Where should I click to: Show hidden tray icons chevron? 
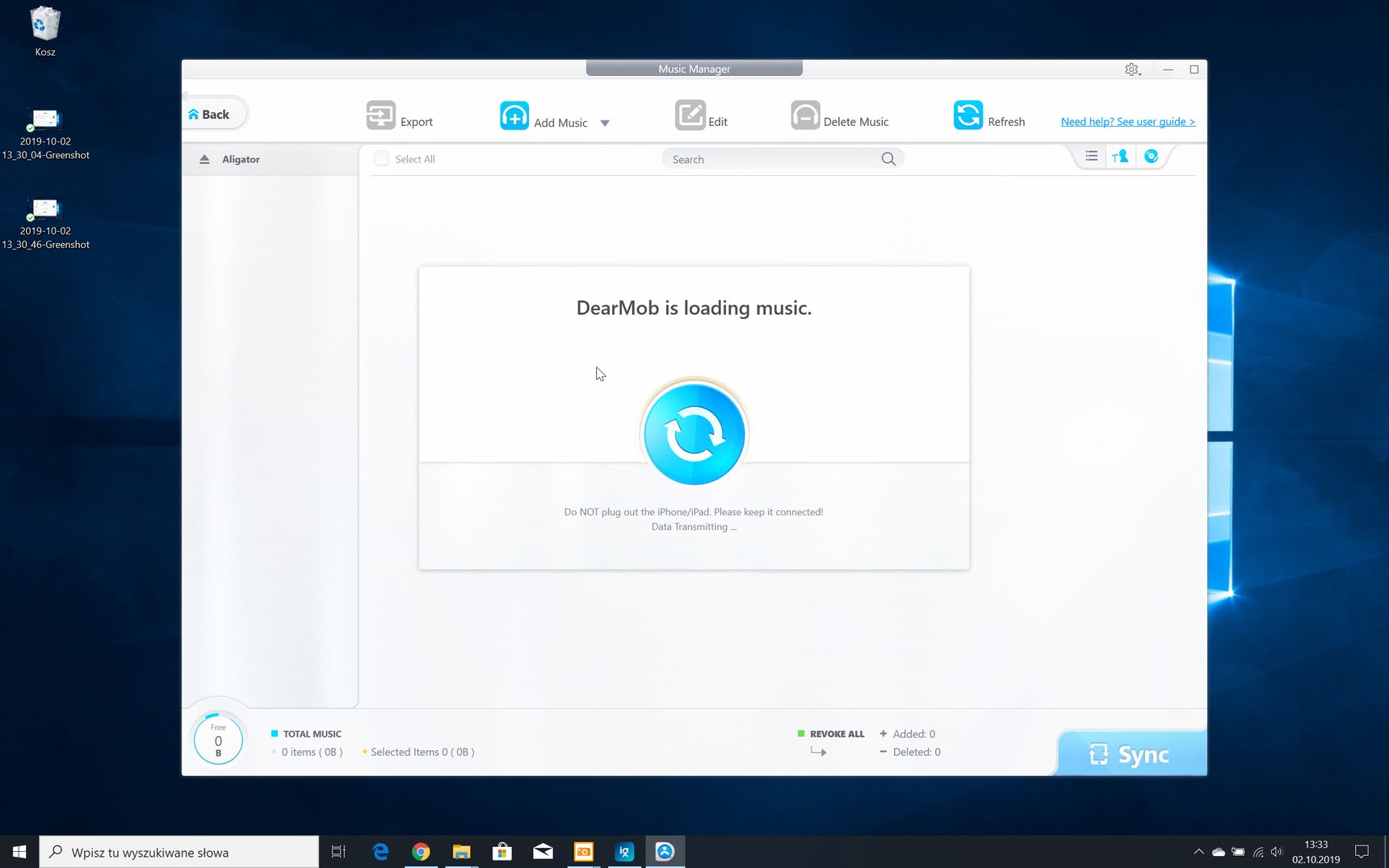tap(1198, 852)
